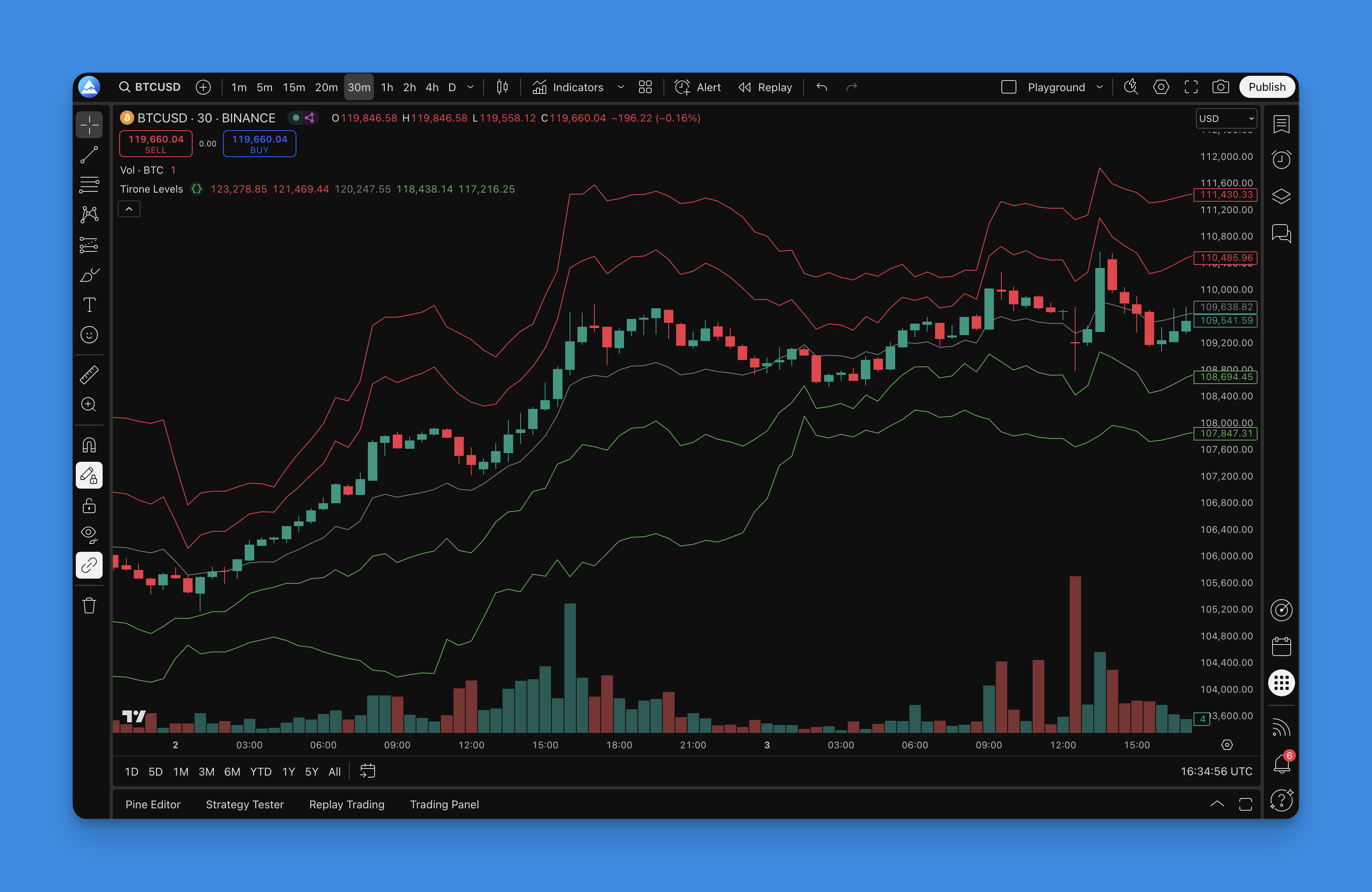Viewport: 1372px width, 892px height.
Task: Open the Pine Editor tab
Action: (153, 804)
